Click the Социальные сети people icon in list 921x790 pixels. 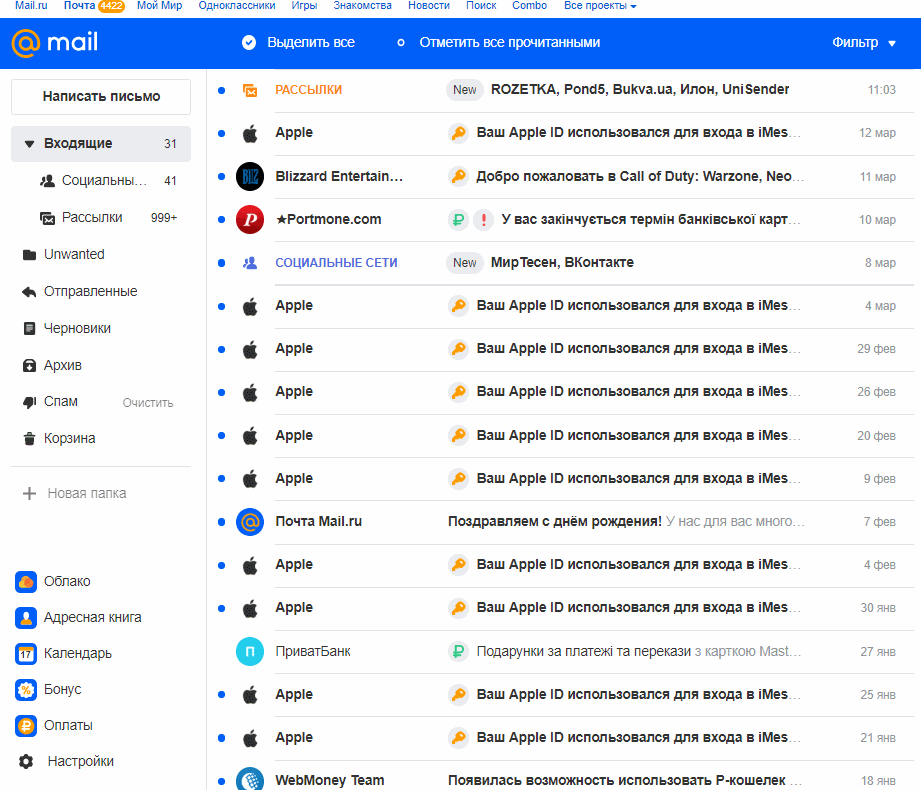(x=250, y=263)
